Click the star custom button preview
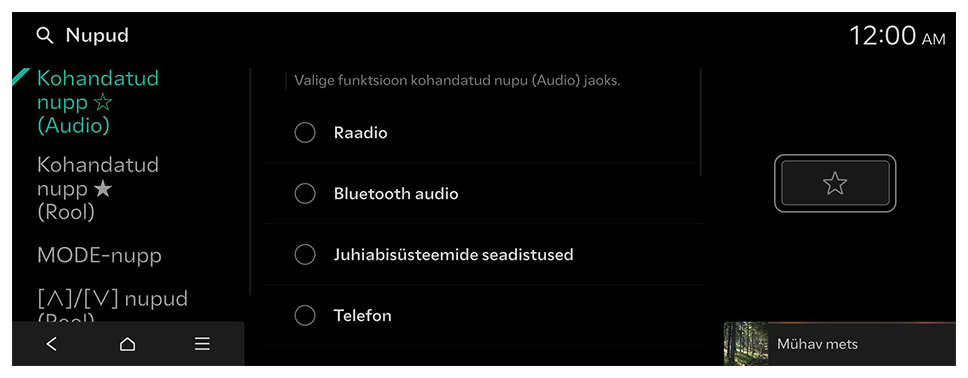The width and height of the screenshot is (968, 378). [835, 183]
